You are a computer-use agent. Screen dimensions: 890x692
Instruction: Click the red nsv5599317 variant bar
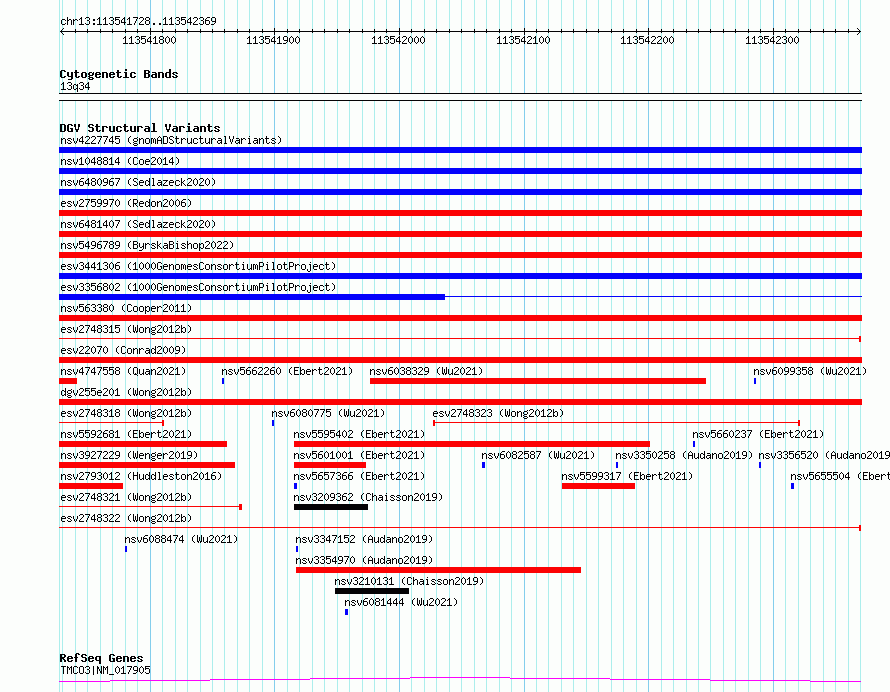tap(598, 486)
